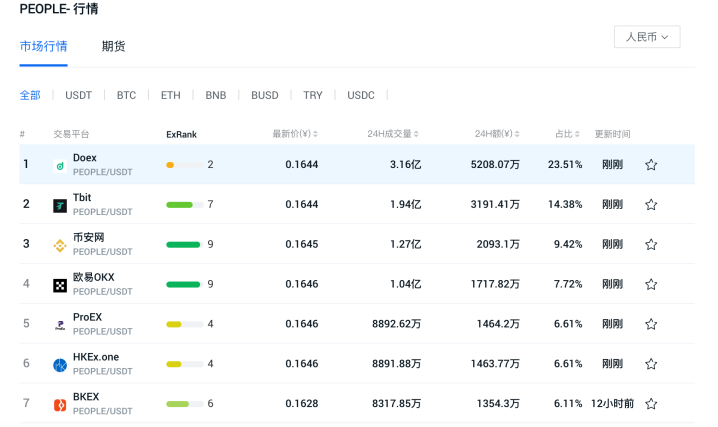The height and width of the screenshot is (427, 718).
Task: Open the 人民币 currency dropdown
Action: point(647,37)
